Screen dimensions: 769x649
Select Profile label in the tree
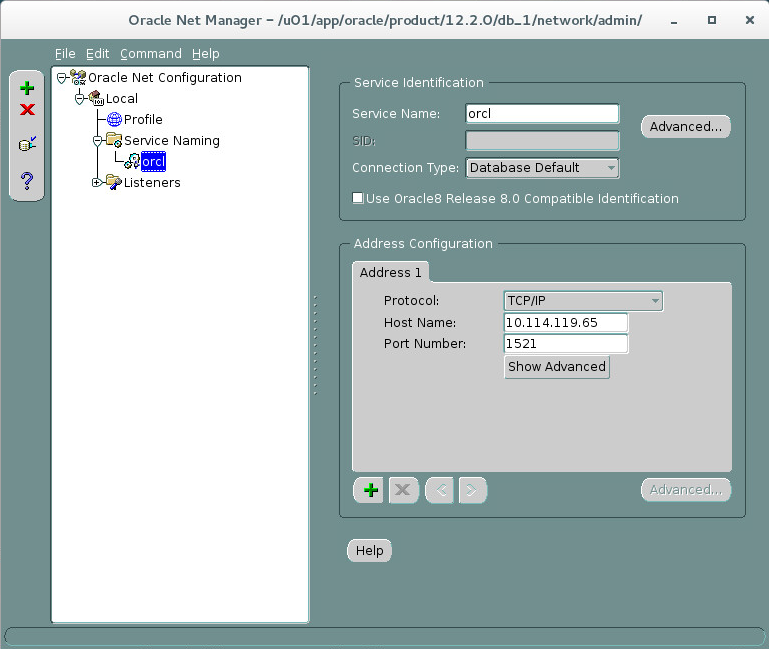[143, 119]
